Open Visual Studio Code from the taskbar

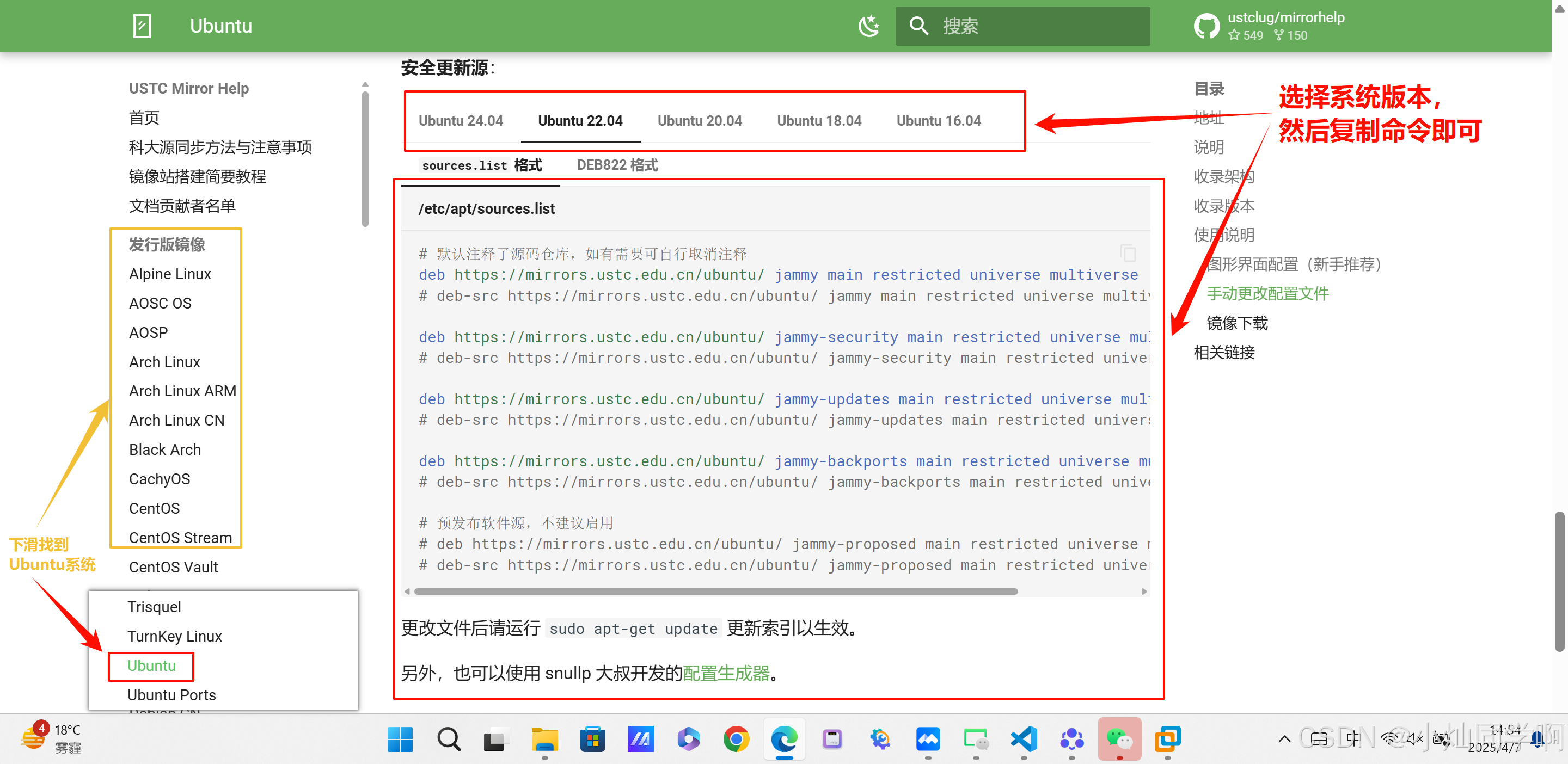(1024, 739)
